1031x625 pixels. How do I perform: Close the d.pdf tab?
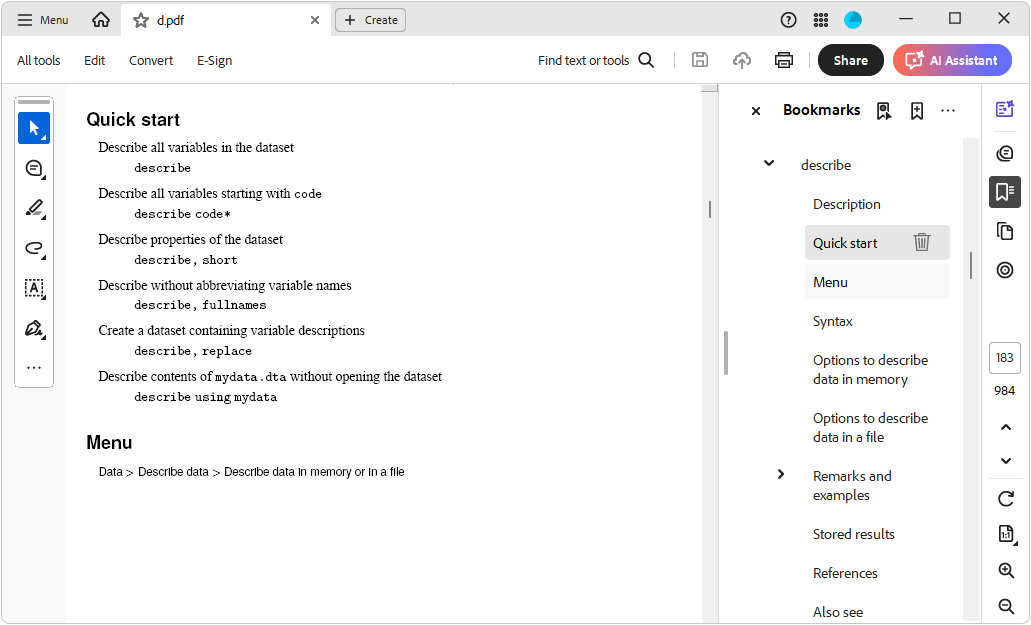click(315, 20)
